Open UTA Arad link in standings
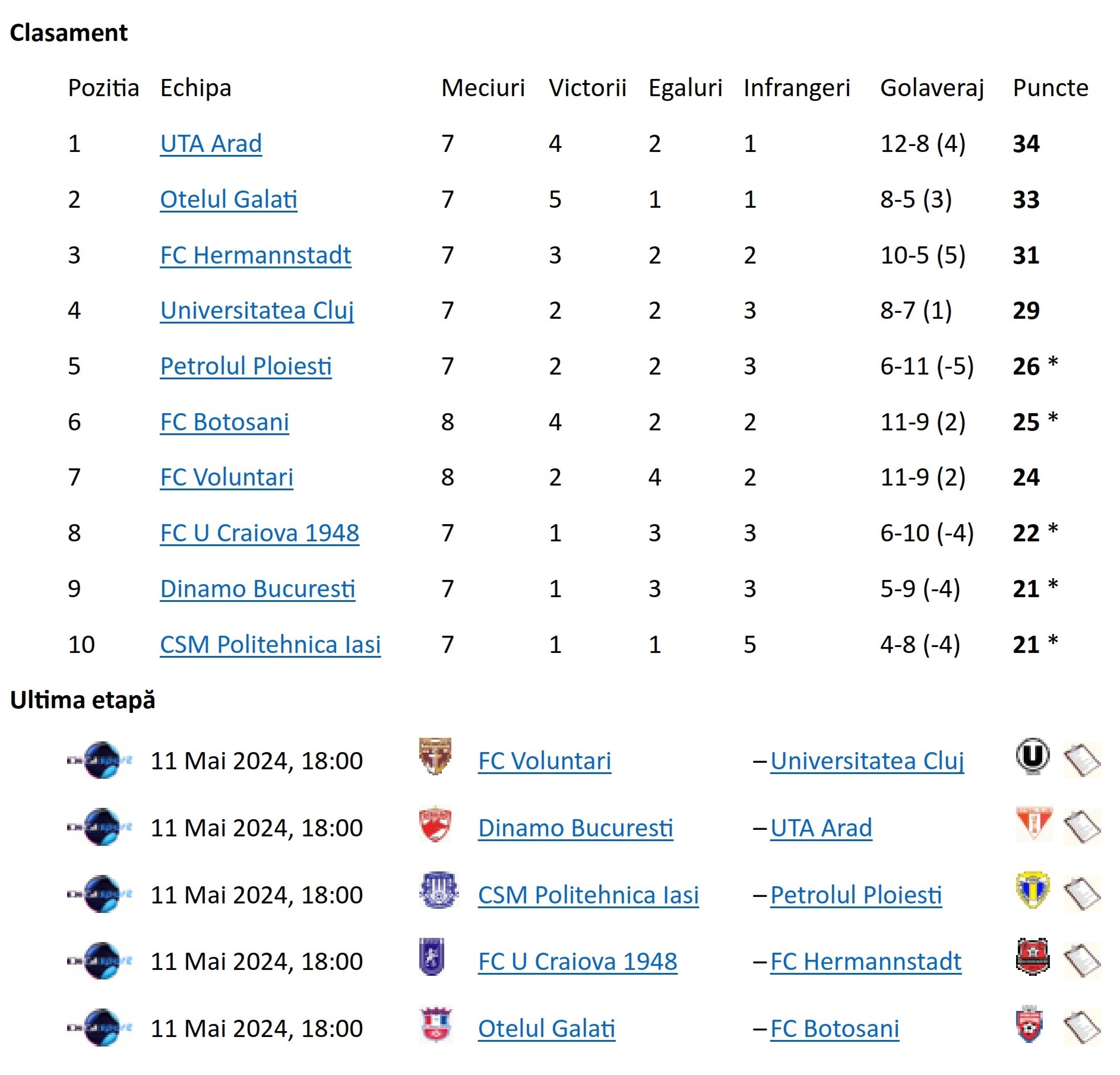 (x=211, y=144)
